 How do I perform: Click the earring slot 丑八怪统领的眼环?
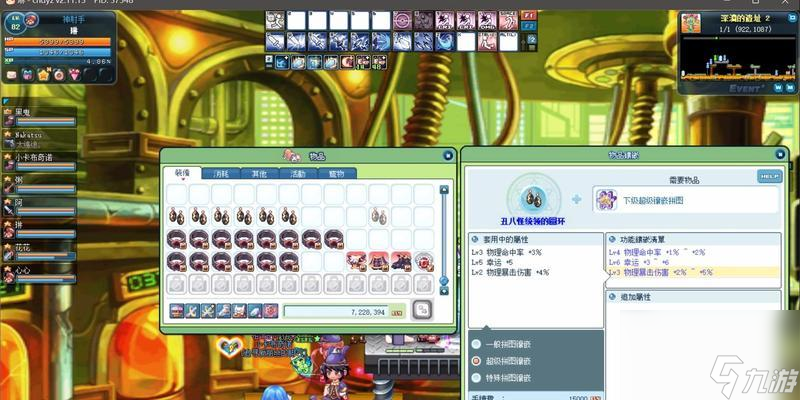tap(532, 197)
